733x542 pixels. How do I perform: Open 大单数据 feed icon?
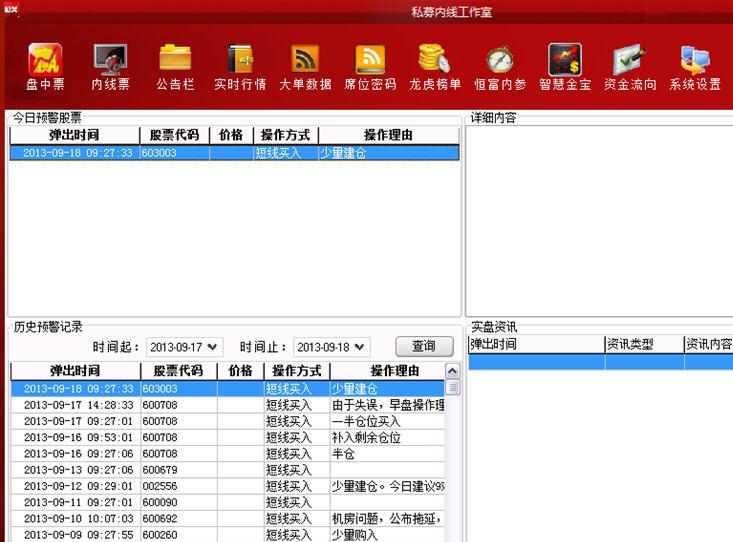305,61
